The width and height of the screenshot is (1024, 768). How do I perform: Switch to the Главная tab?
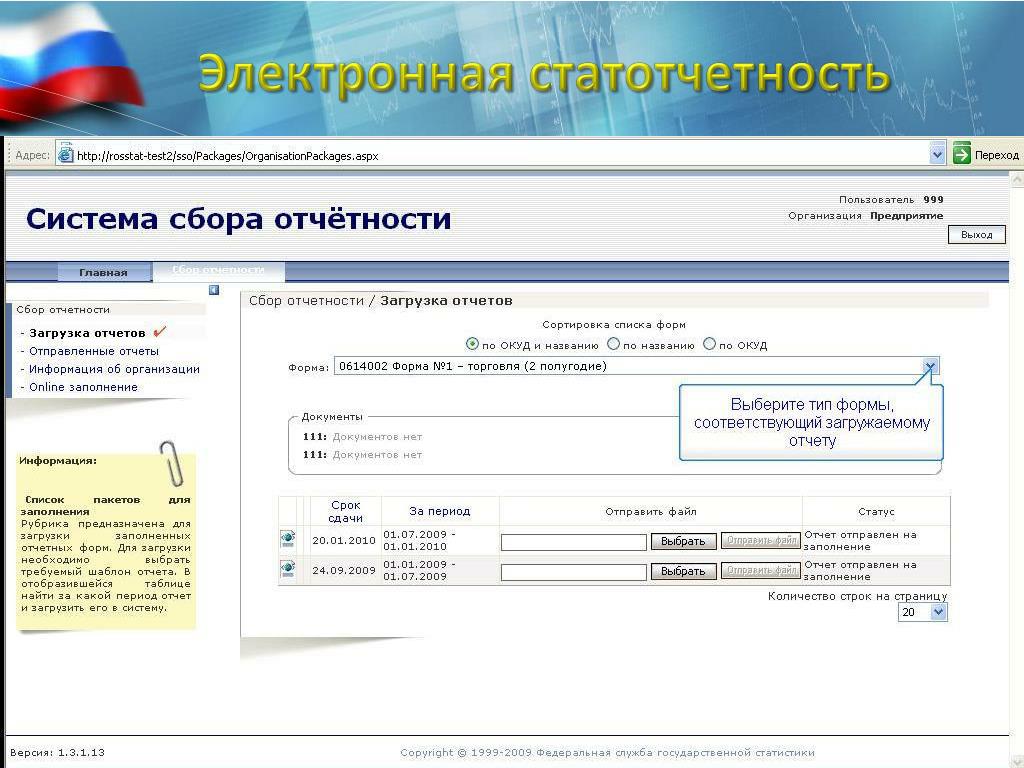point(103,272)
